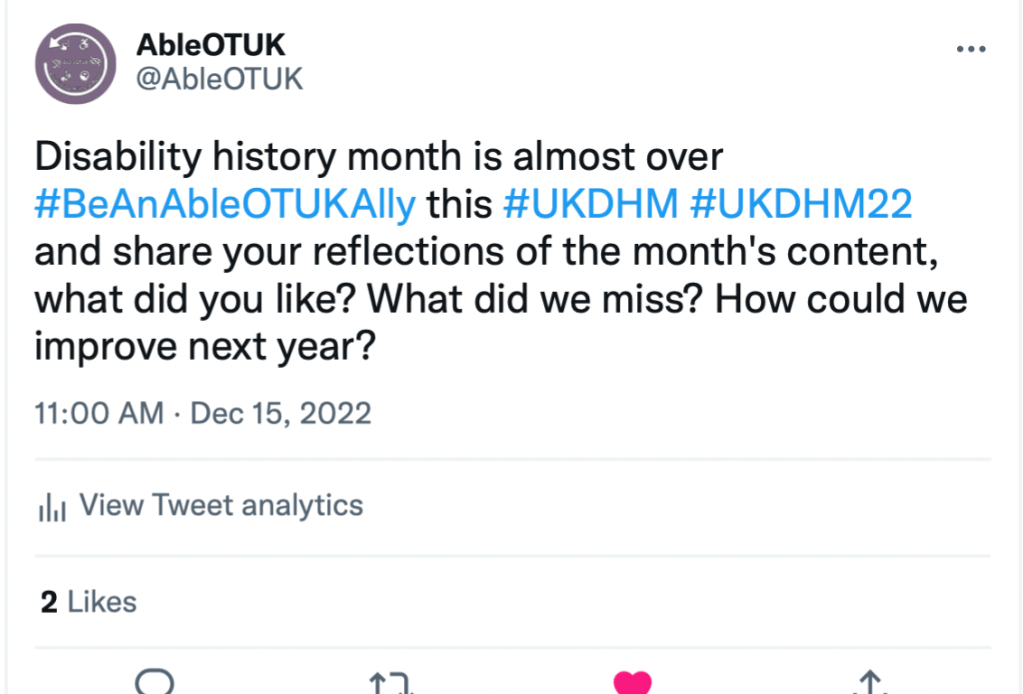This screenshot has width=1023, height=694.
Task: Click the share tweet upload icon
Action: (x=870, y=684)
